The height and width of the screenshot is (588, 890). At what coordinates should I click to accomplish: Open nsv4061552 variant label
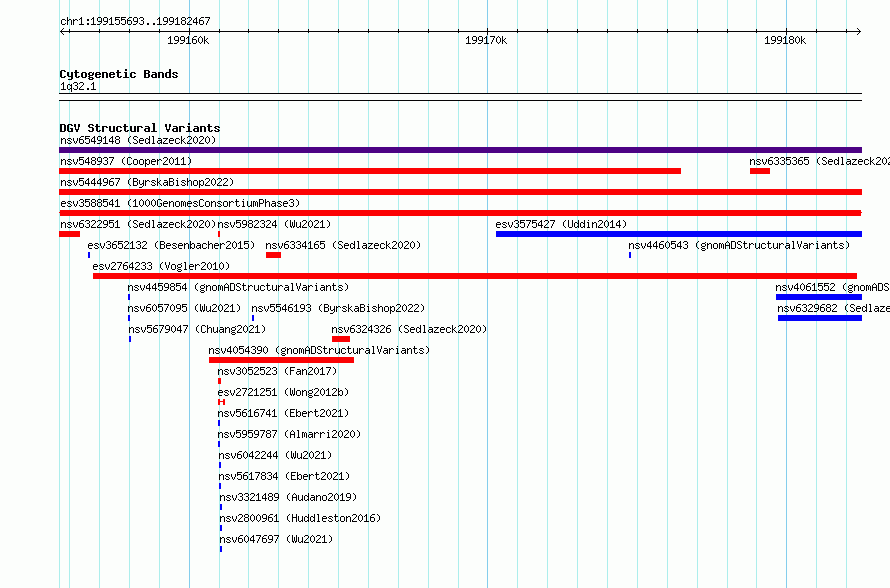833,287
